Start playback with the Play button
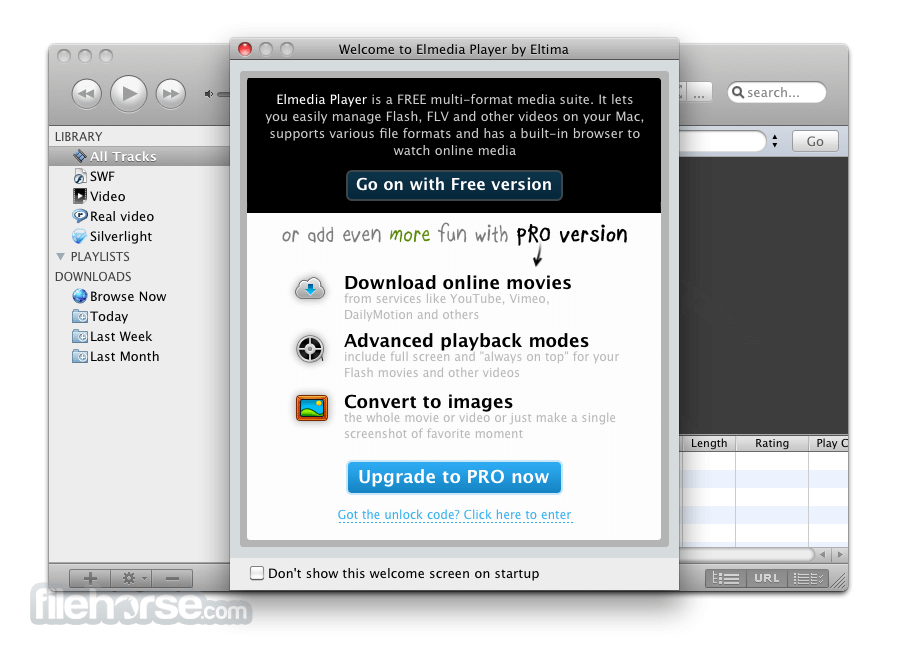This screenshot has height=655, width=910. 128,93
